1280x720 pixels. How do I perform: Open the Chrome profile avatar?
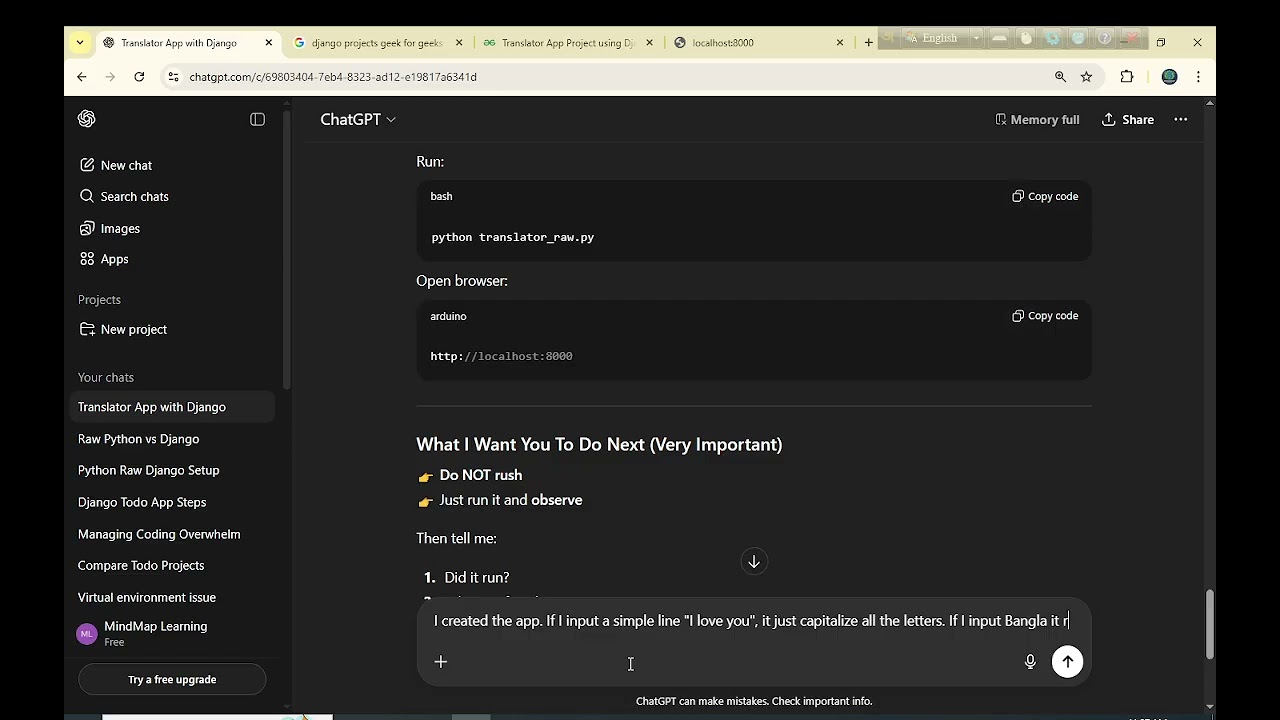pos(1169,76)
